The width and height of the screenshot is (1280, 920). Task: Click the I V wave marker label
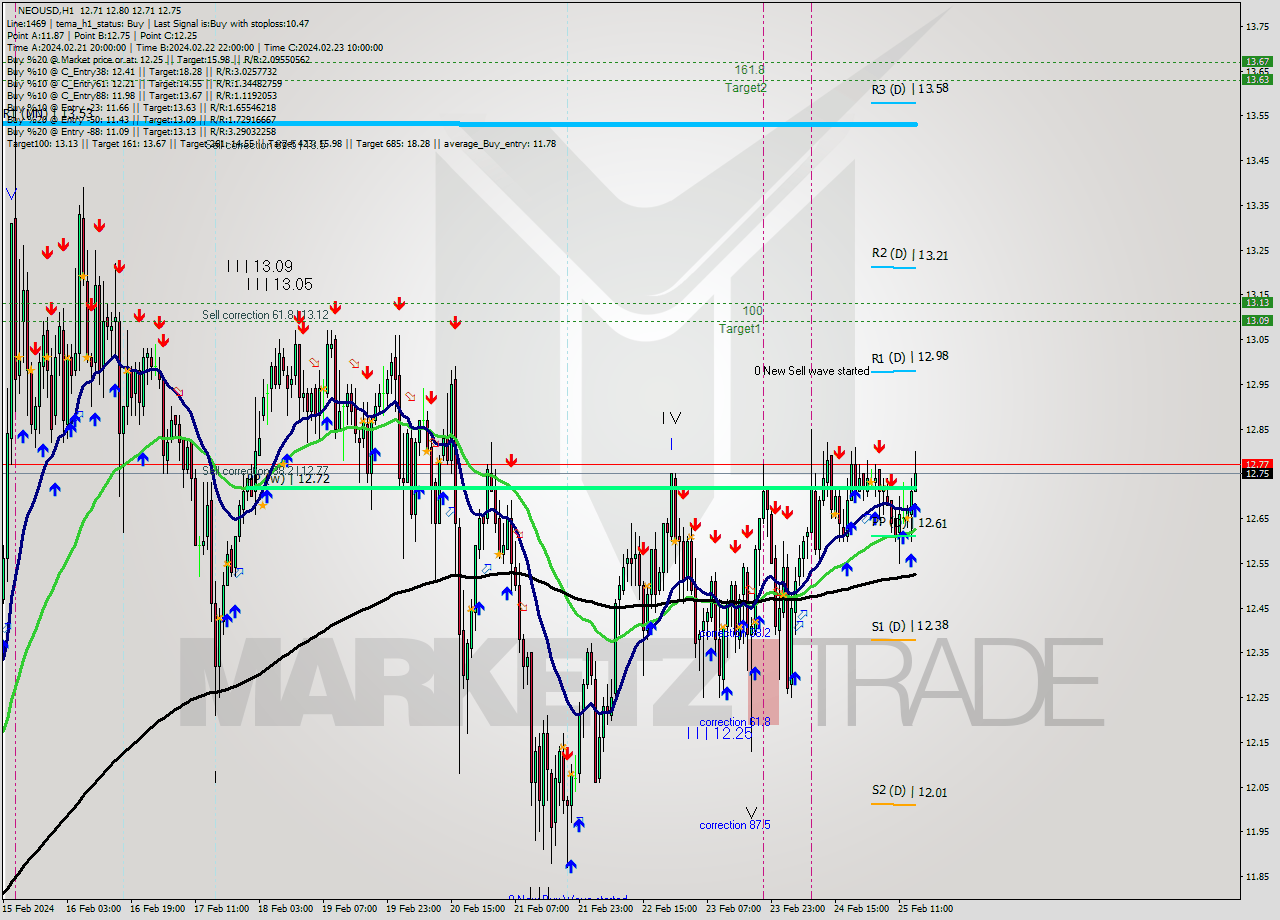[x=671, y=418]
